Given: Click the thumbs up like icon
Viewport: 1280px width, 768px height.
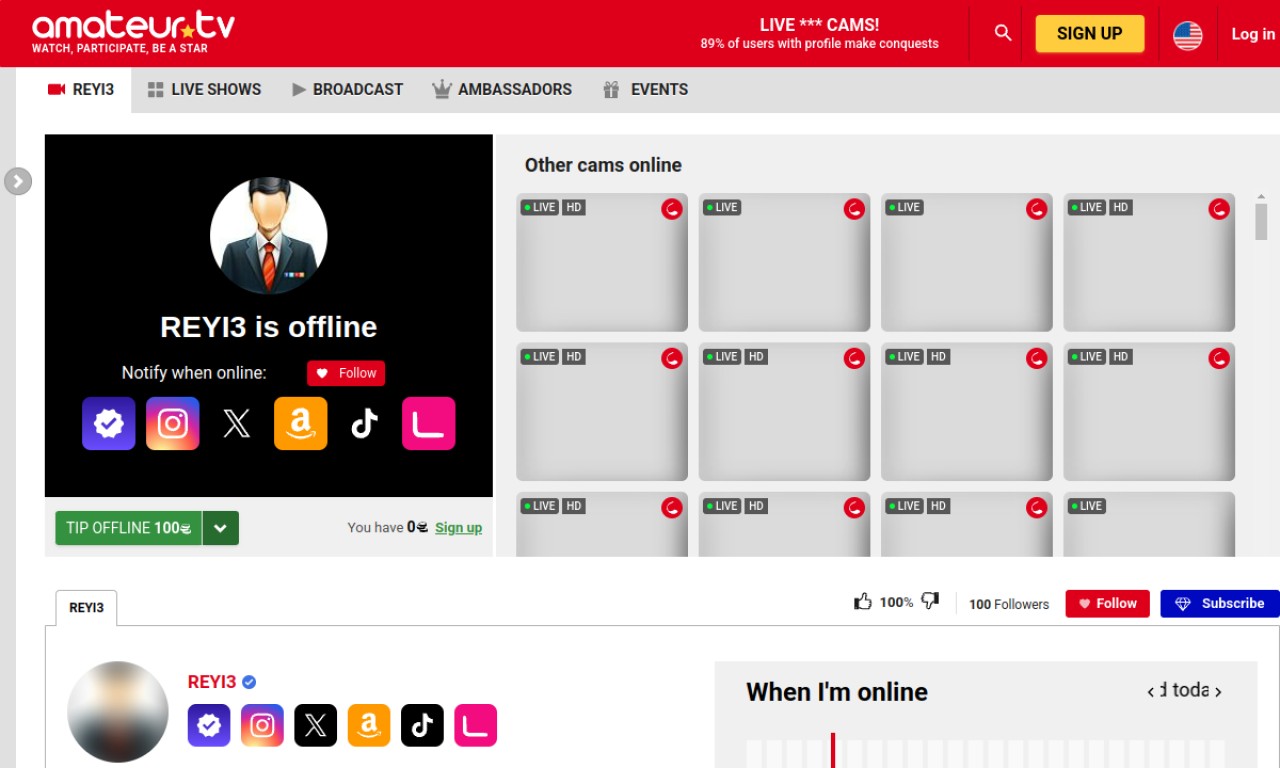Looking at the screenshot, I should coord(863,602).
